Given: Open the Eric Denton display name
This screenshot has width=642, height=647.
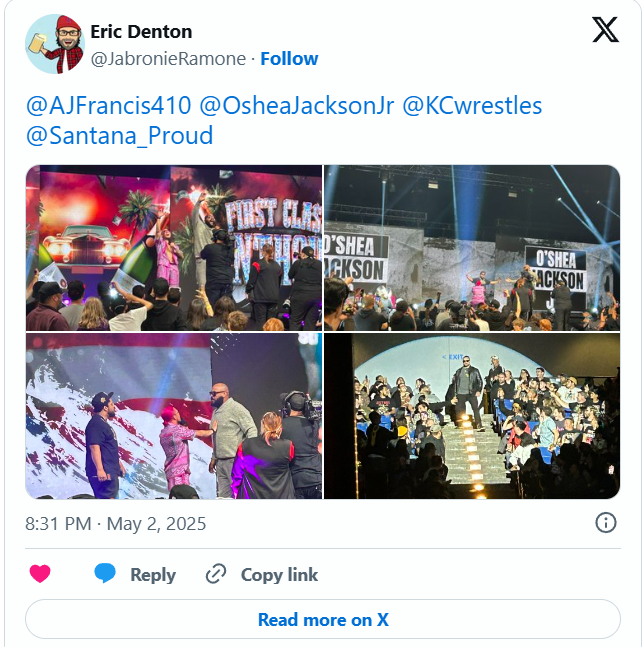Looking at the screenshot, I should (x=141, y=32).
